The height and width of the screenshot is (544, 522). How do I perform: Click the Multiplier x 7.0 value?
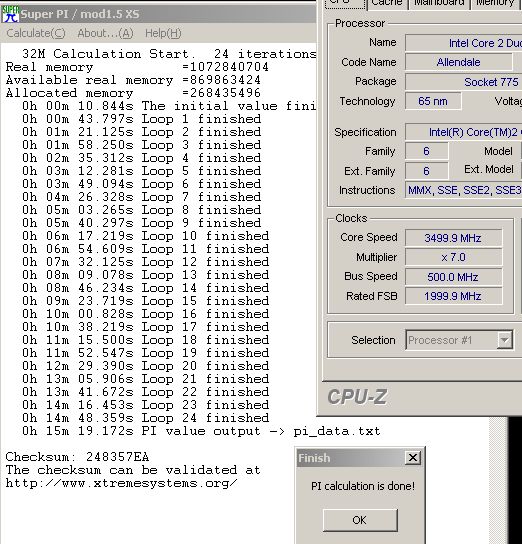[x=453, y=257]
